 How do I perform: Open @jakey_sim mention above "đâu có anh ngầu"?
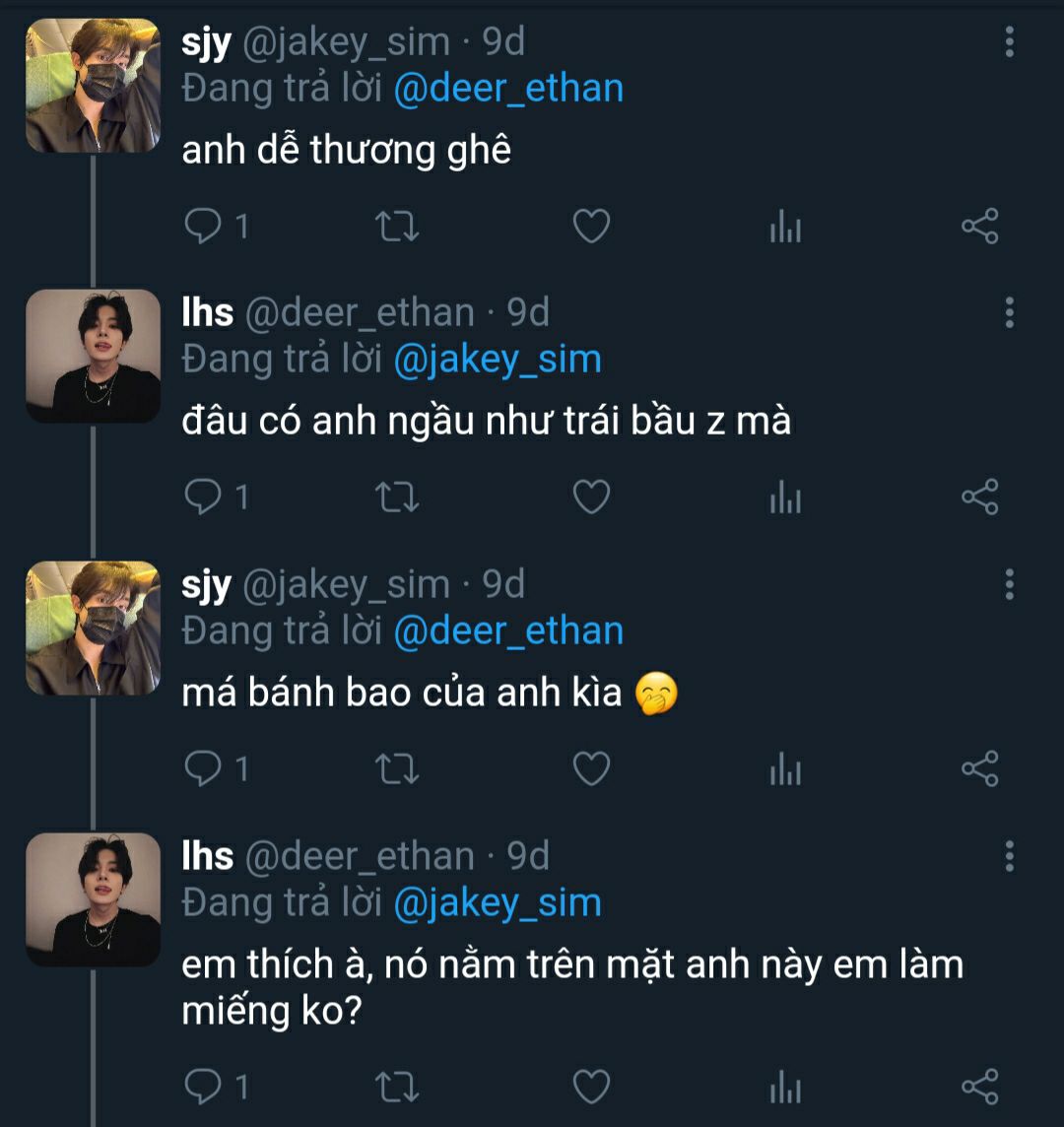498,360
